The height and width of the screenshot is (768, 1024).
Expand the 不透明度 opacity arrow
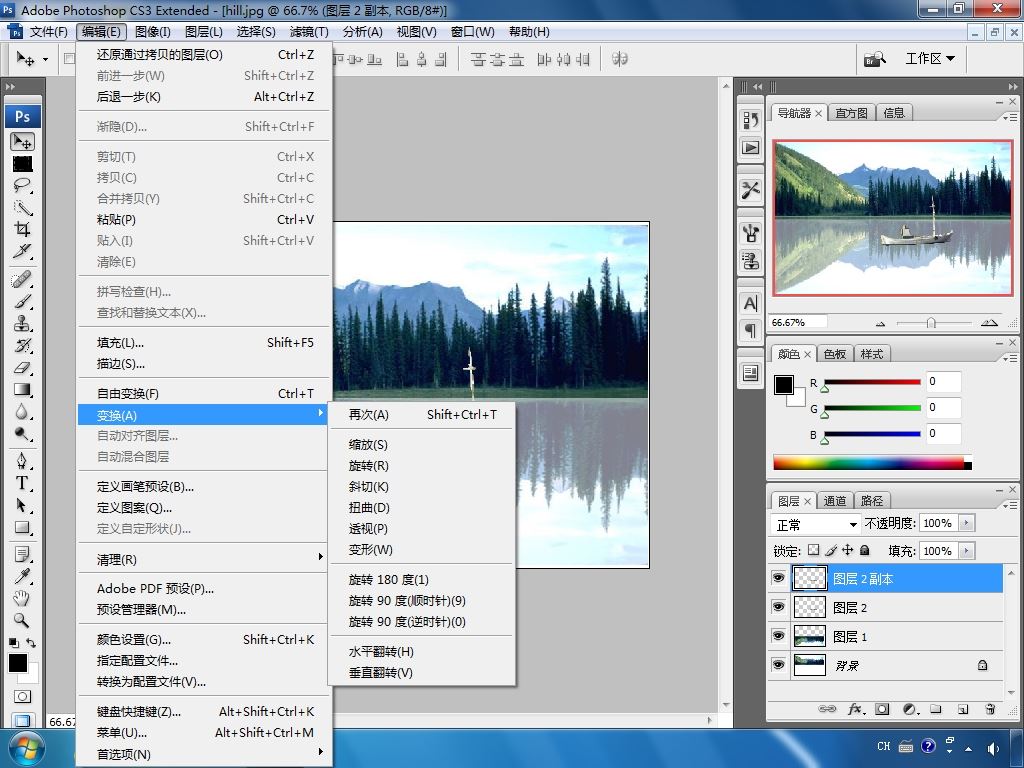966,523
